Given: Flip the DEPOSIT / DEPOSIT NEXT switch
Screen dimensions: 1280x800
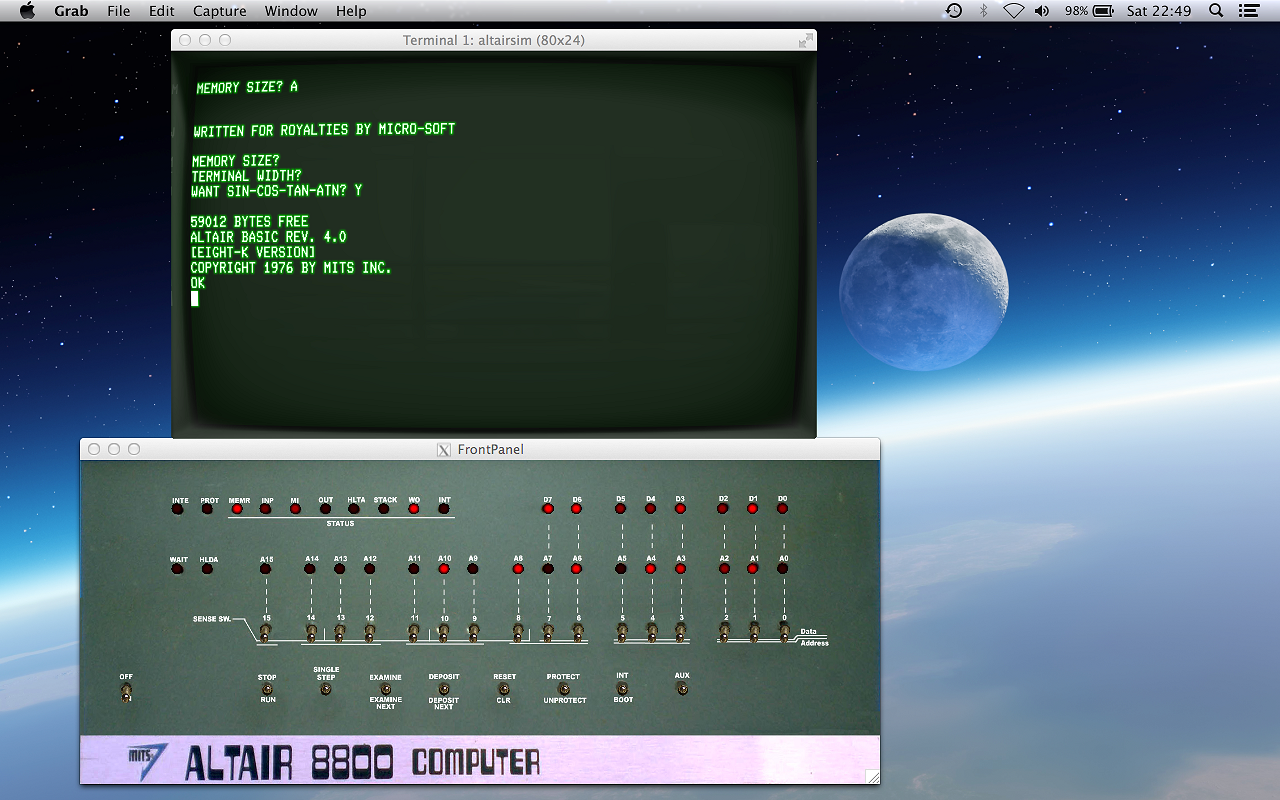Looking at the screenshot, I should tap(443, 688).
